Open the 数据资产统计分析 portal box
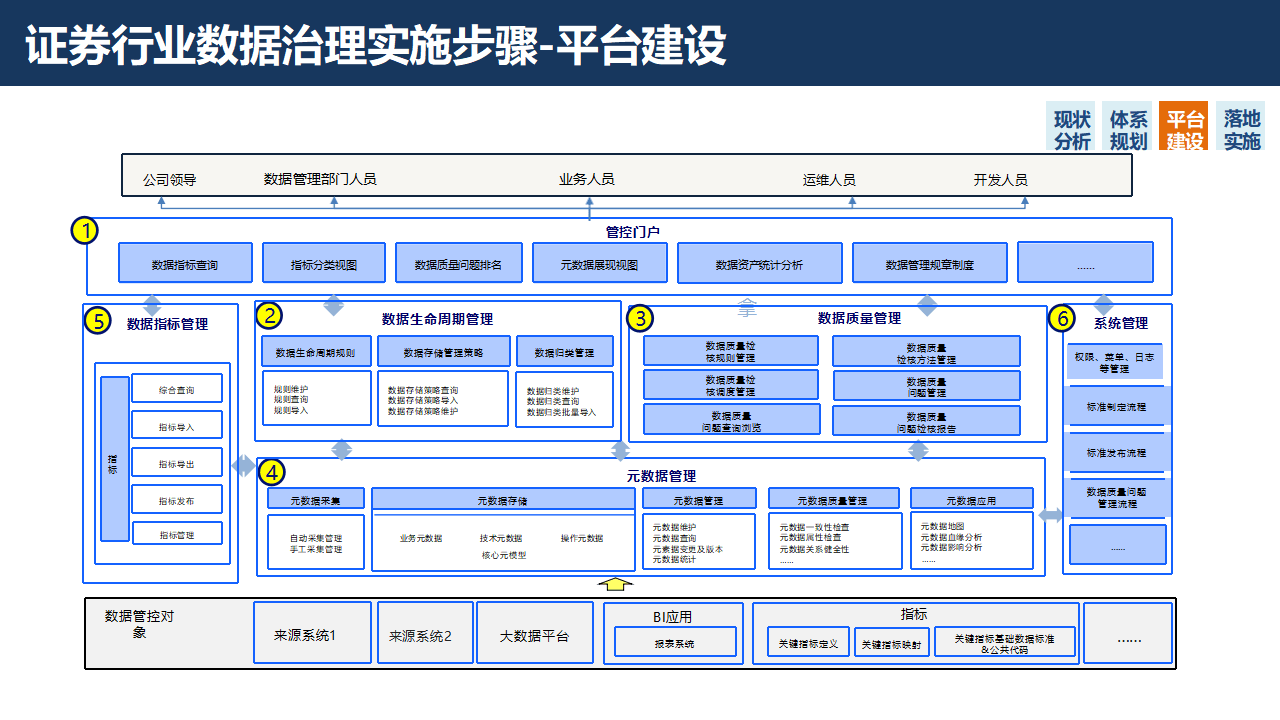The height and width of the screenshot is (720, 1280). coord(759,264)
